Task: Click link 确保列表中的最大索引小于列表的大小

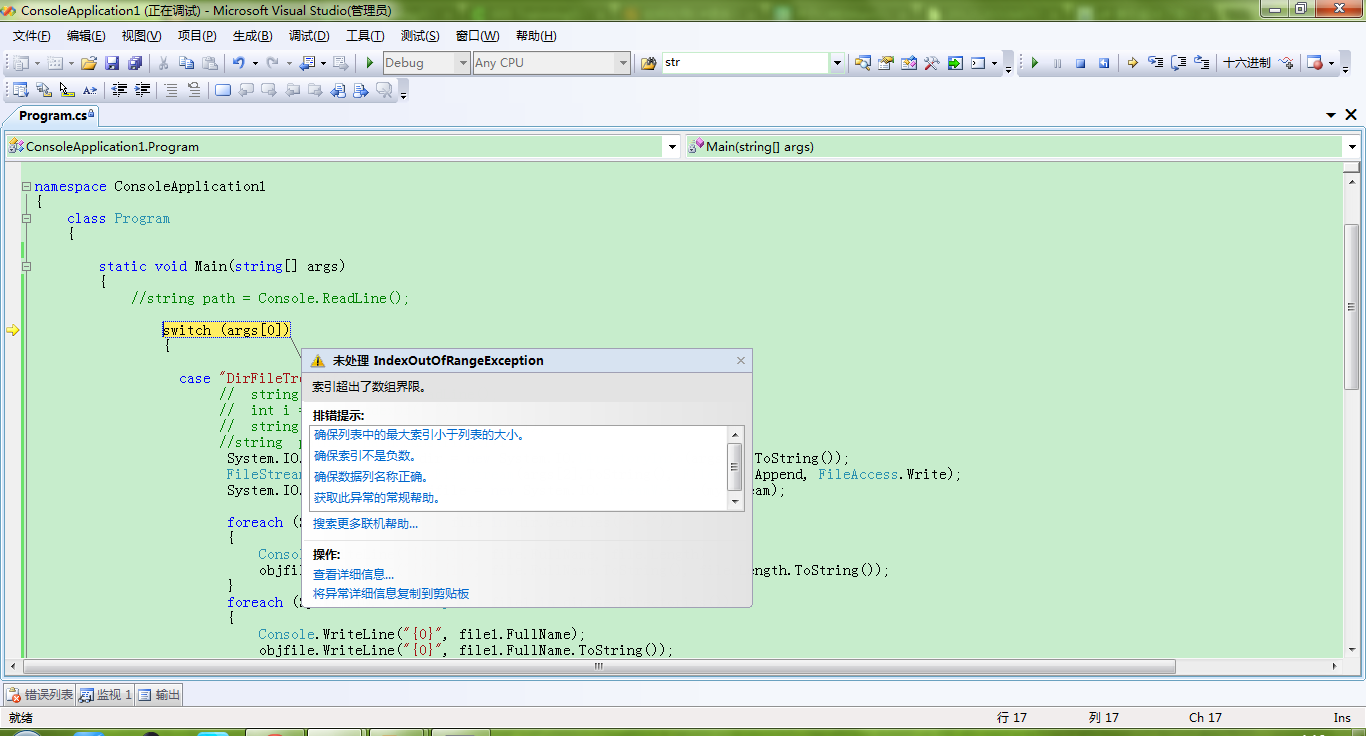Action: point(419,435)
